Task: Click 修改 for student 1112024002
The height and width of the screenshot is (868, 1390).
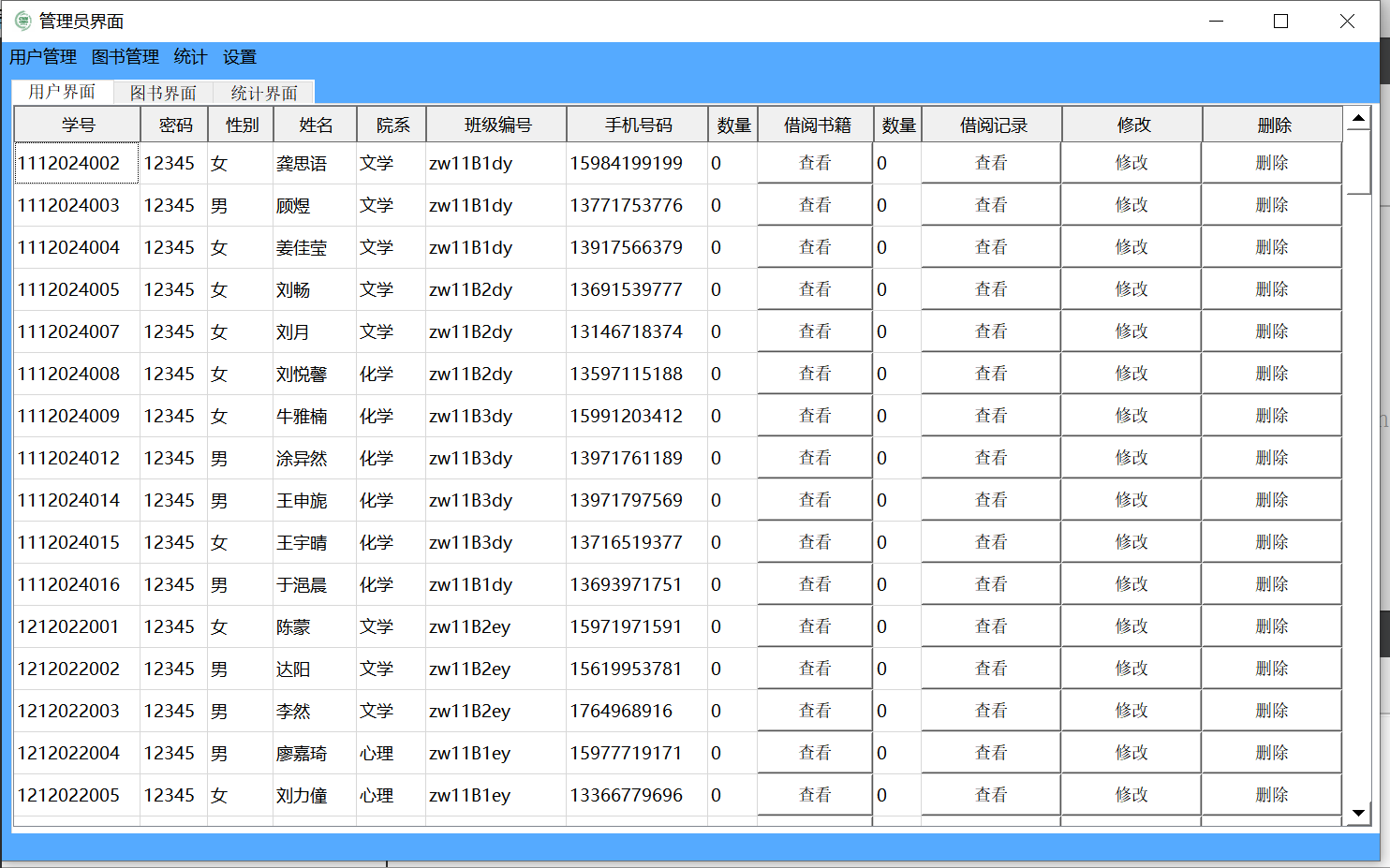Action: click(1131, 163)
